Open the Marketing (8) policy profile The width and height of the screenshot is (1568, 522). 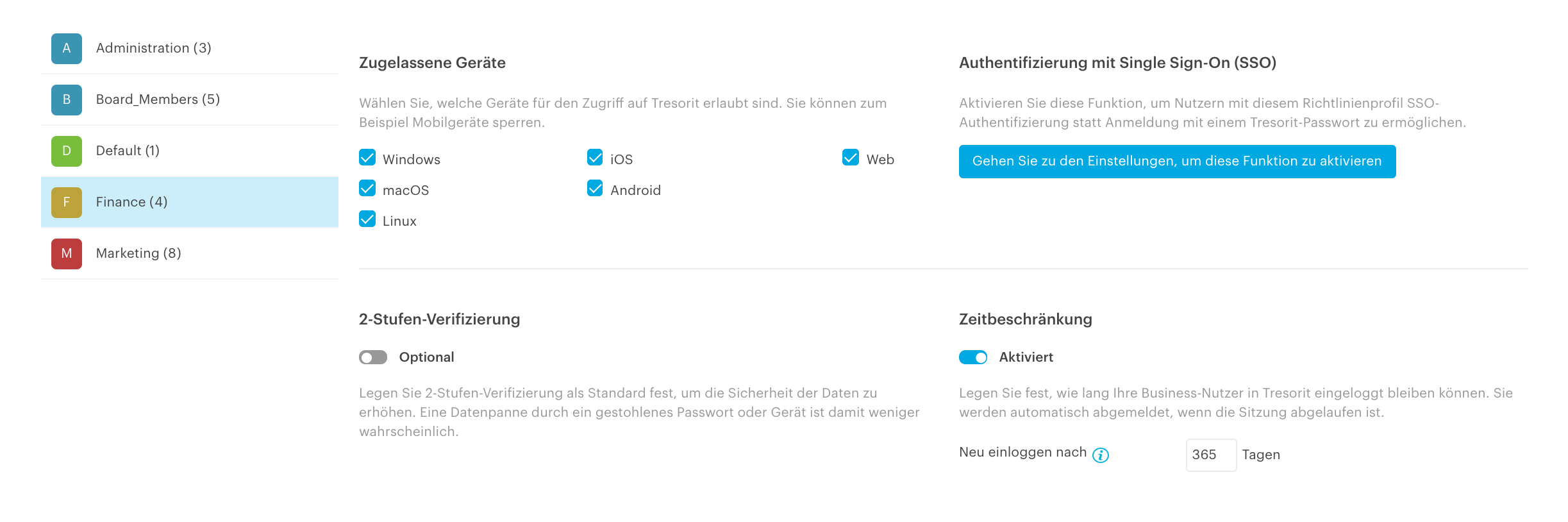(190, 254)
